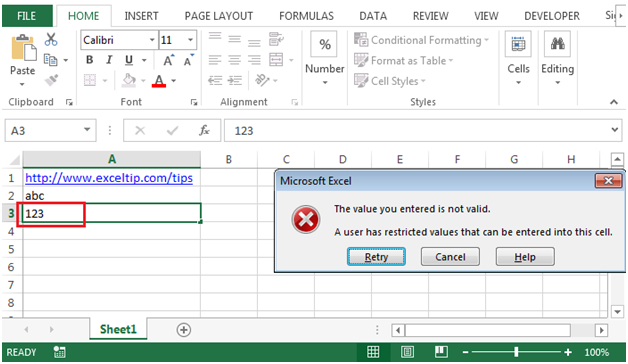Click the Insert Function fx icon
This screenshot has height=364, width=628.
pos(204,130)
